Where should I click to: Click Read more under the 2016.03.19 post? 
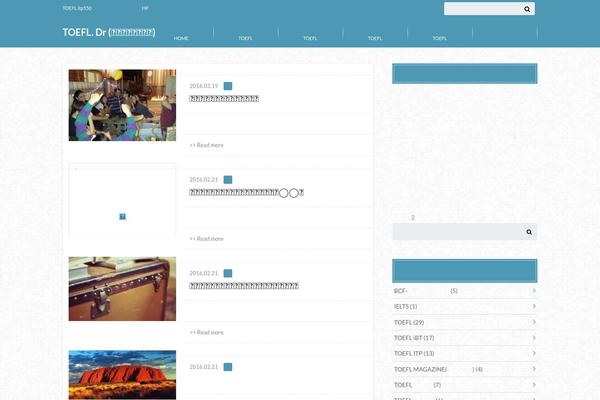click(x=207, y=145)
